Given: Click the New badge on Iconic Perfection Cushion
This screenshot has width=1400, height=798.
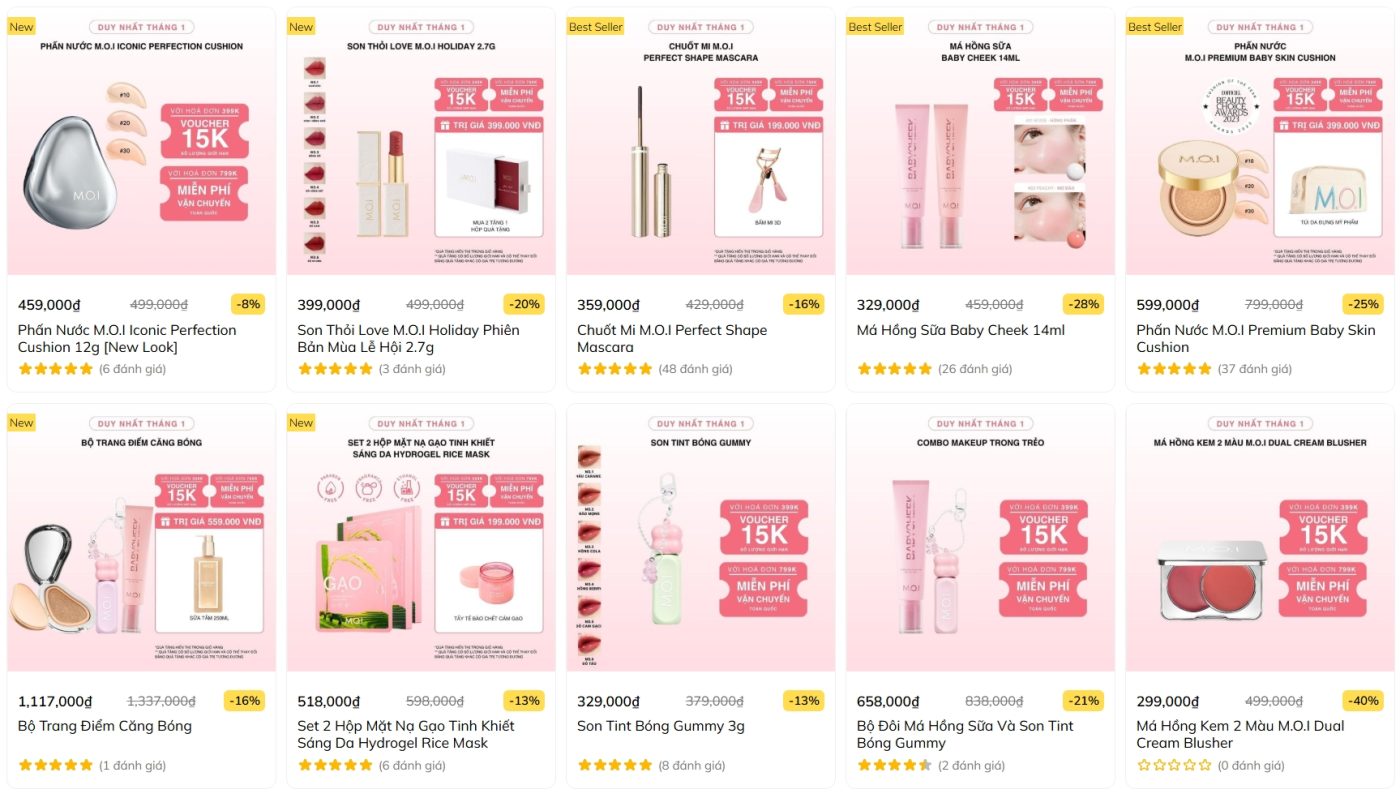Looking at the screenshot, I should 21,27.
